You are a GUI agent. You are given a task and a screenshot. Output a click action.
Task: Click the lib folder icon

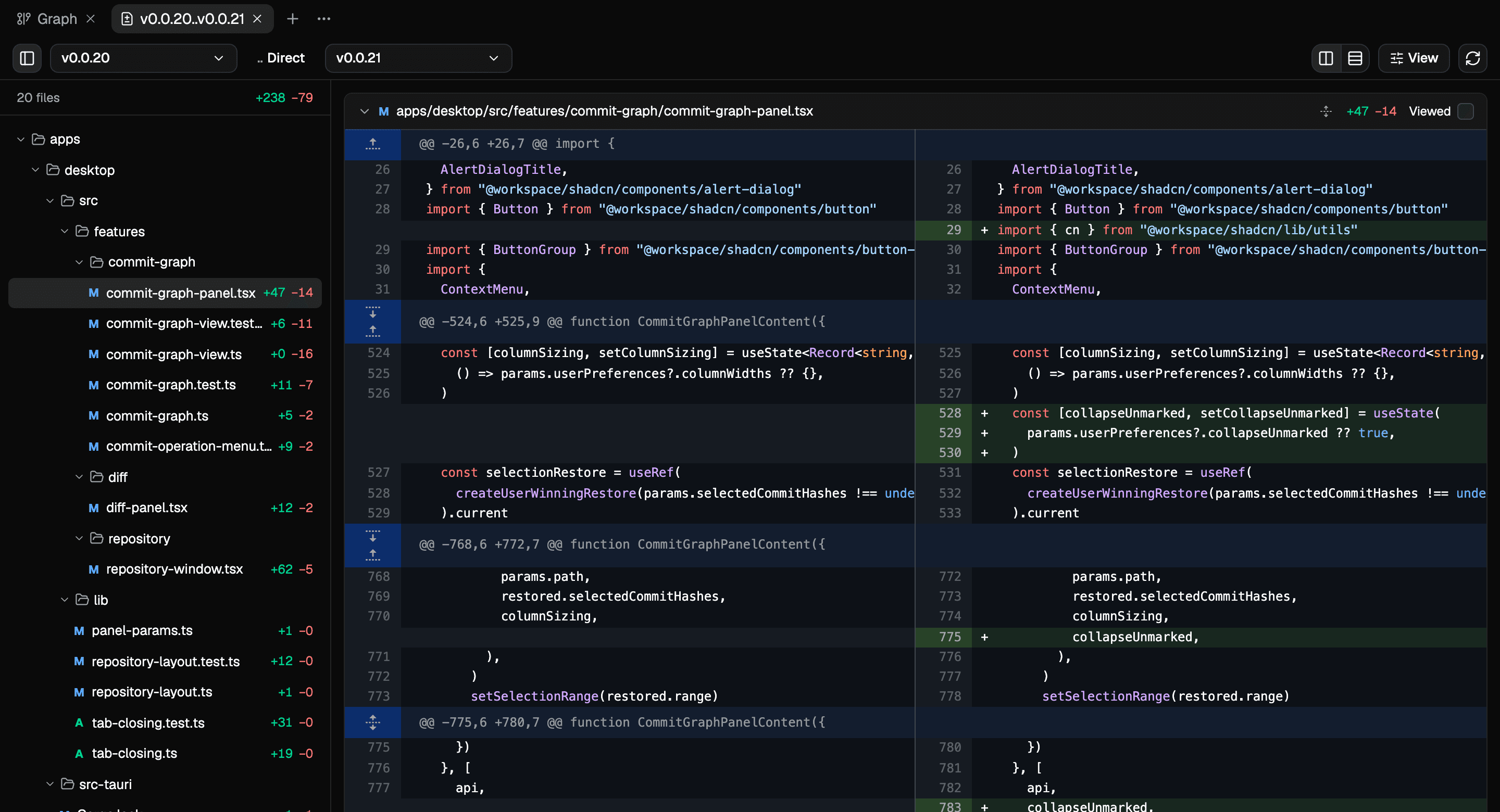tap(82, 600)
